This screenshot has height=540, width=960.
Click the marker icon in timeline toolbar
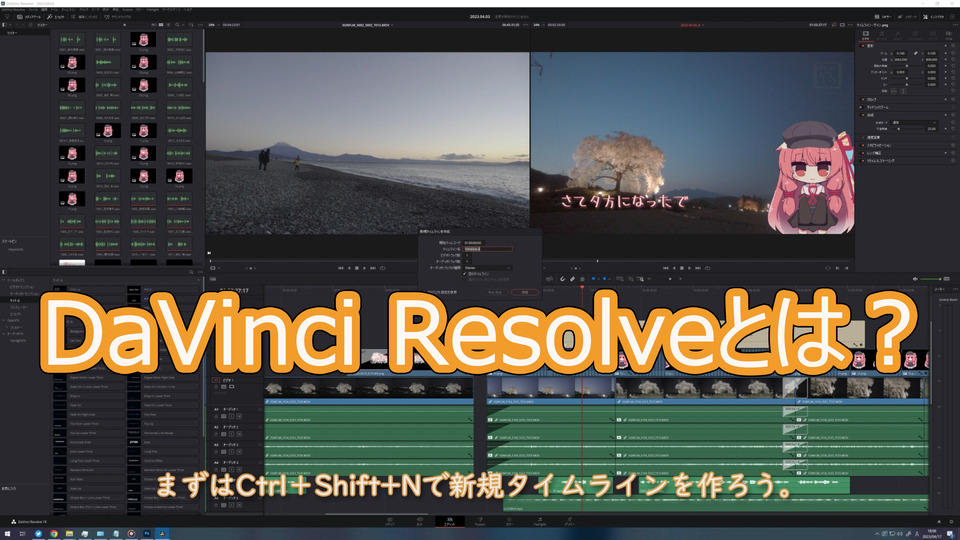[604, 279]
